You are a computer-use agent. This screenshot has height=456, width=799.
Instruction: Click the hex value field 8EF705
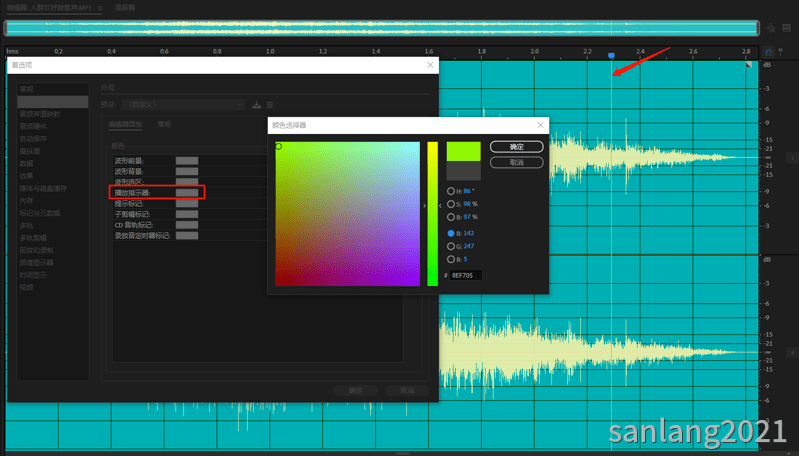[466, 276]
